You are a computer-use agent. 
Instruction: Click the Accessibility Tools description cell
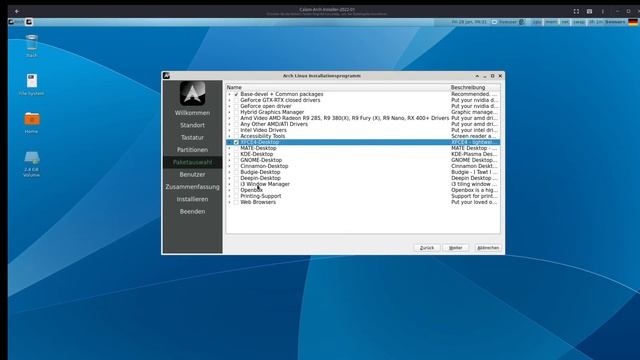point(474,136)
